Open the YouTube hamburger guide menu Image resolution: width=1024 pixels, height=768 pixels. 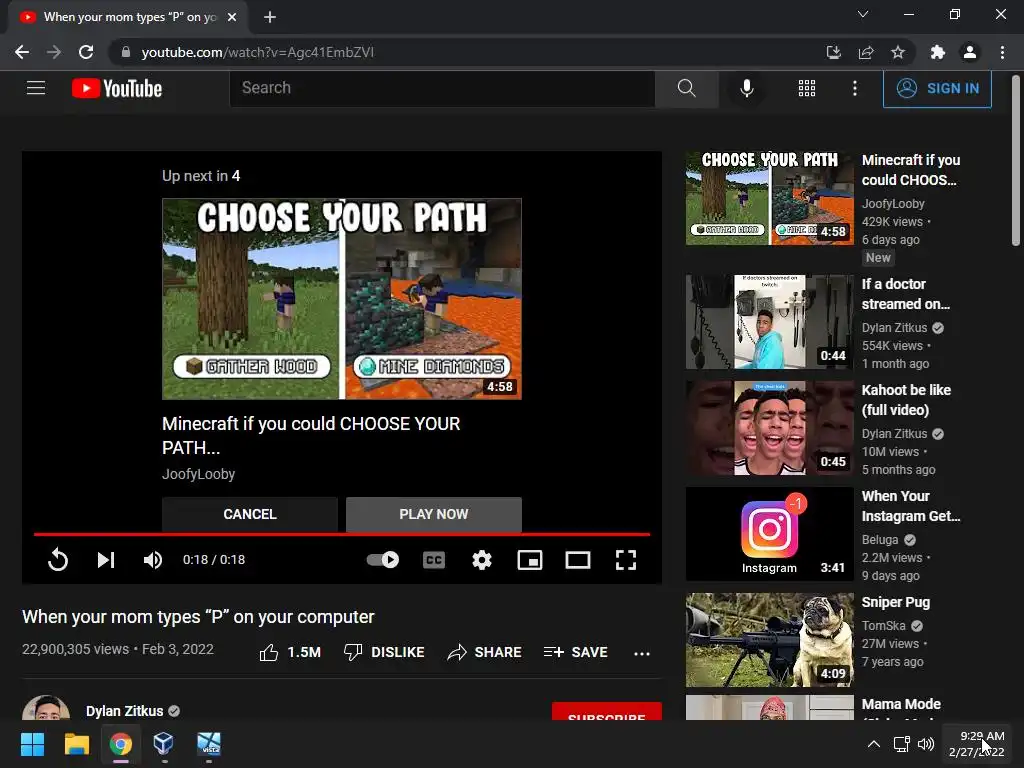pyautogui.click(x=36, y=88)
